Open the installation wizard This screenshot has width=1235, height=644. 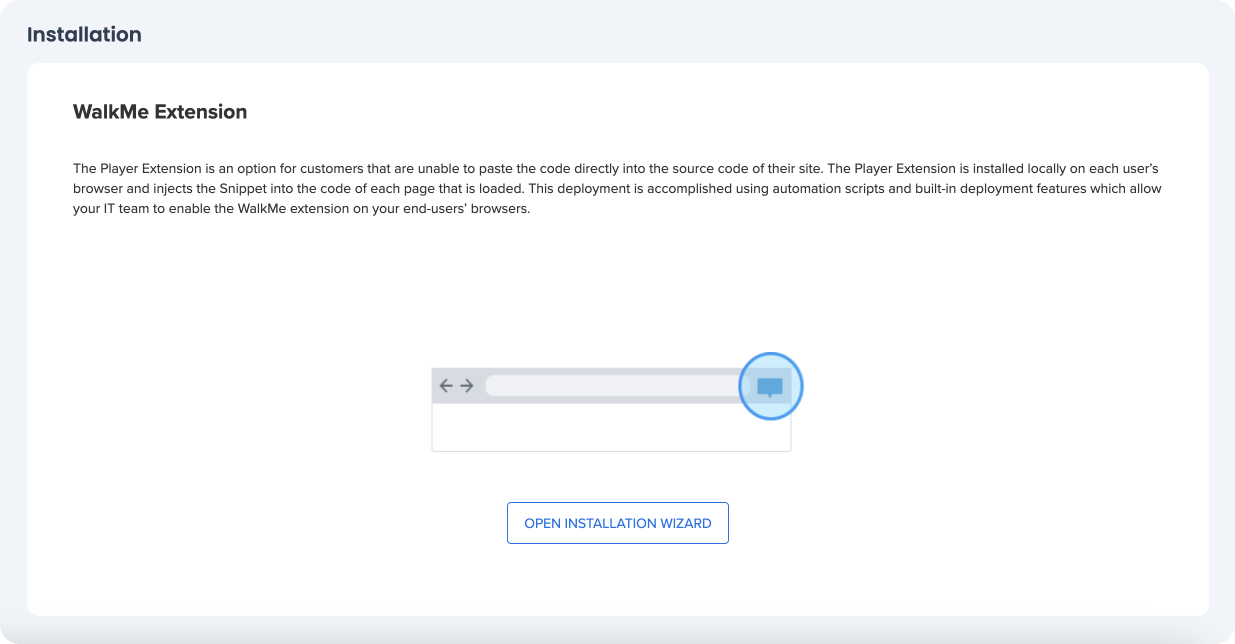coord(617,522)
